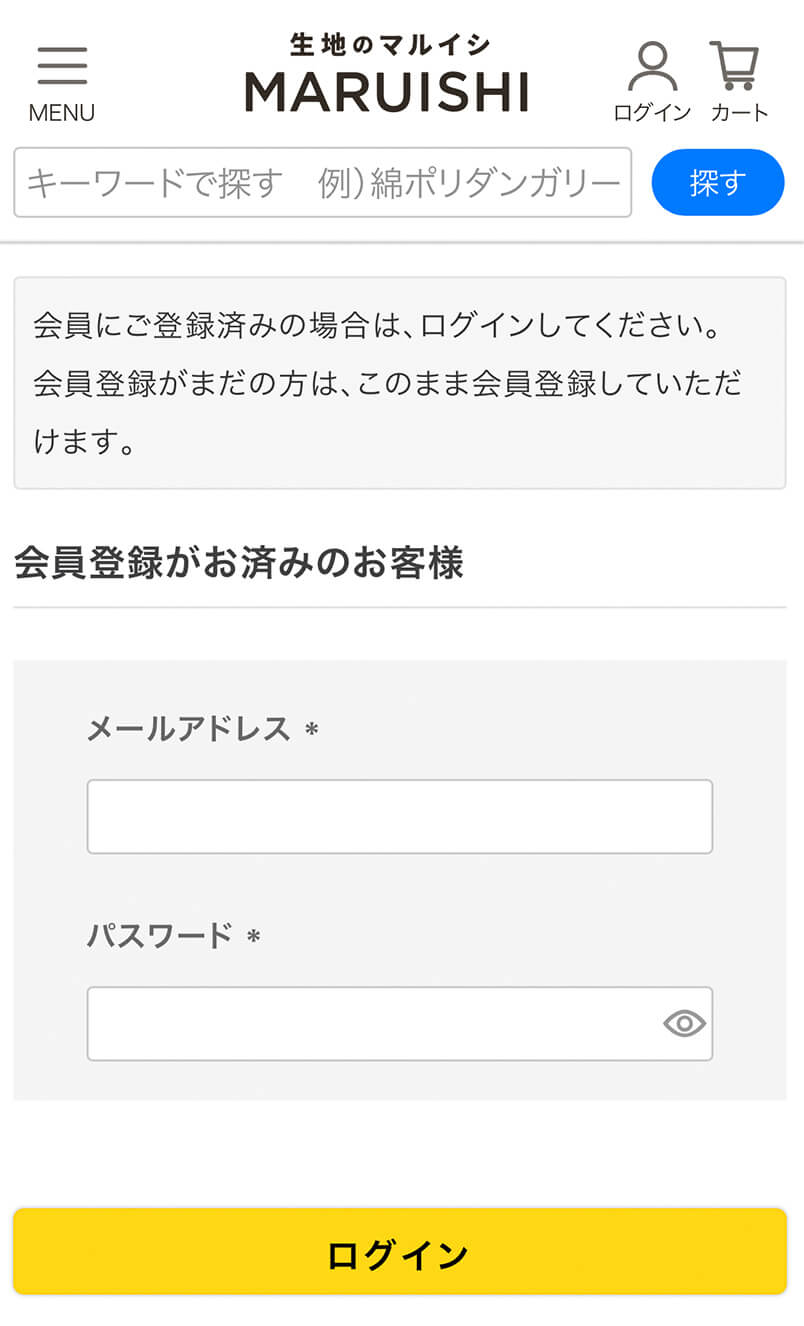This screenshot has width=804, height=1326.
Task: Click the パスワード field label
Action: click(x=159, y=936)
